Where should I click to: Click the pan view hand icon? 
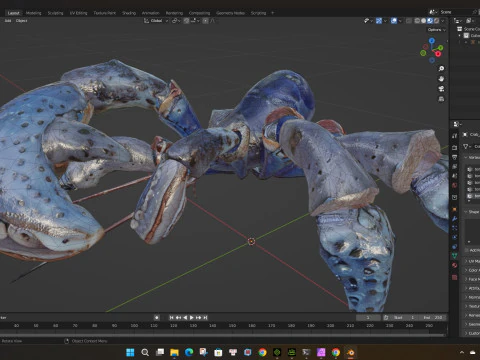pos(441,79)
